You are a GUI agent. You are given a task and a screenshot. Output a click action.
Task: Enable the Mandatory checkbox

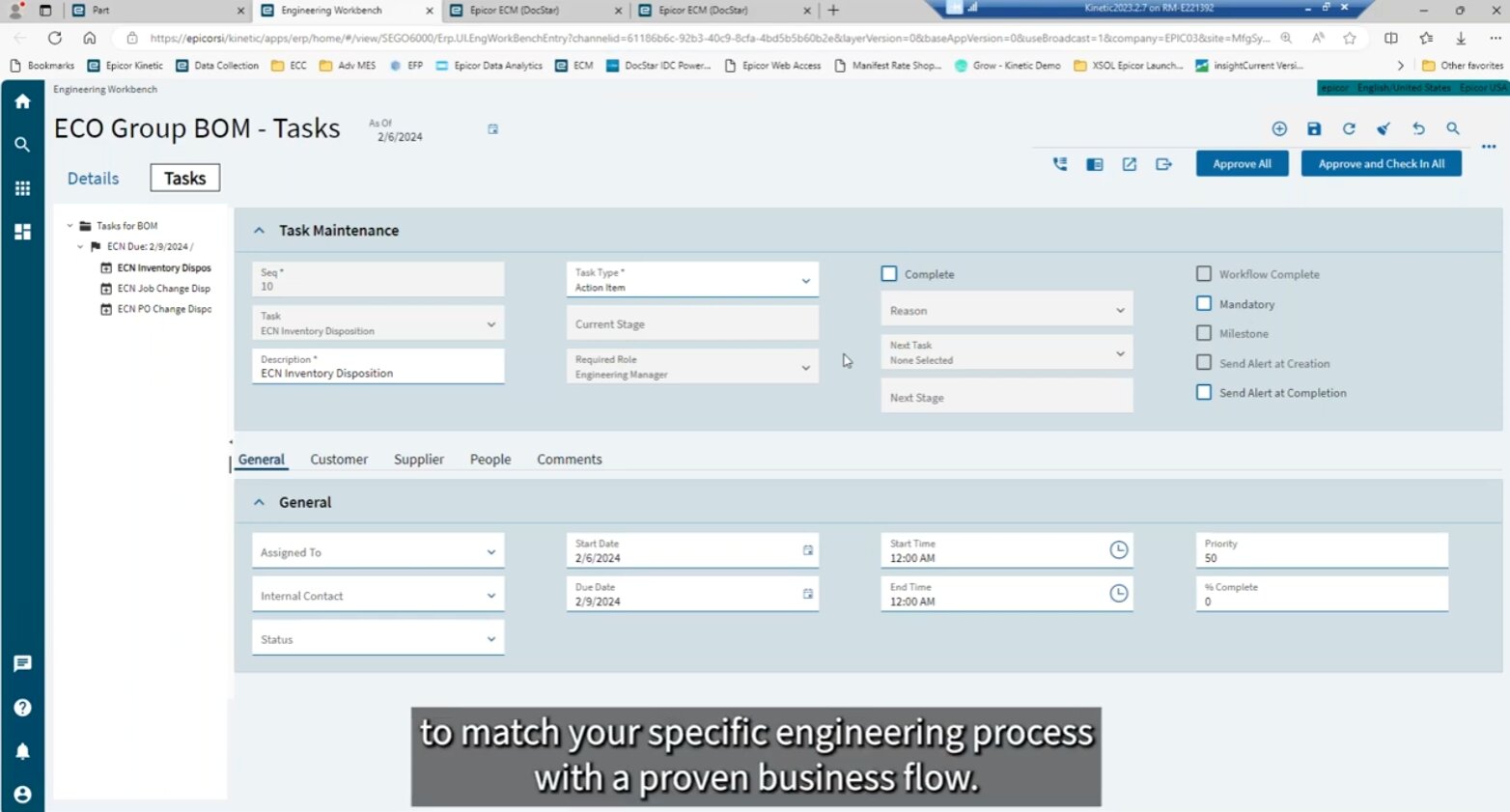(1204, 303)
